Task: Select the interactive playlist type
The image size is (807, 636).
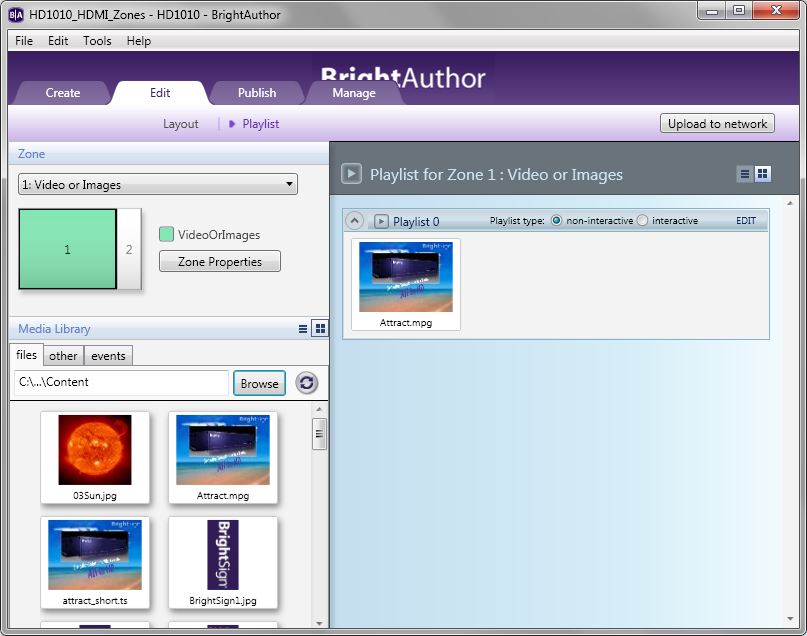Action: click(642, 220)
